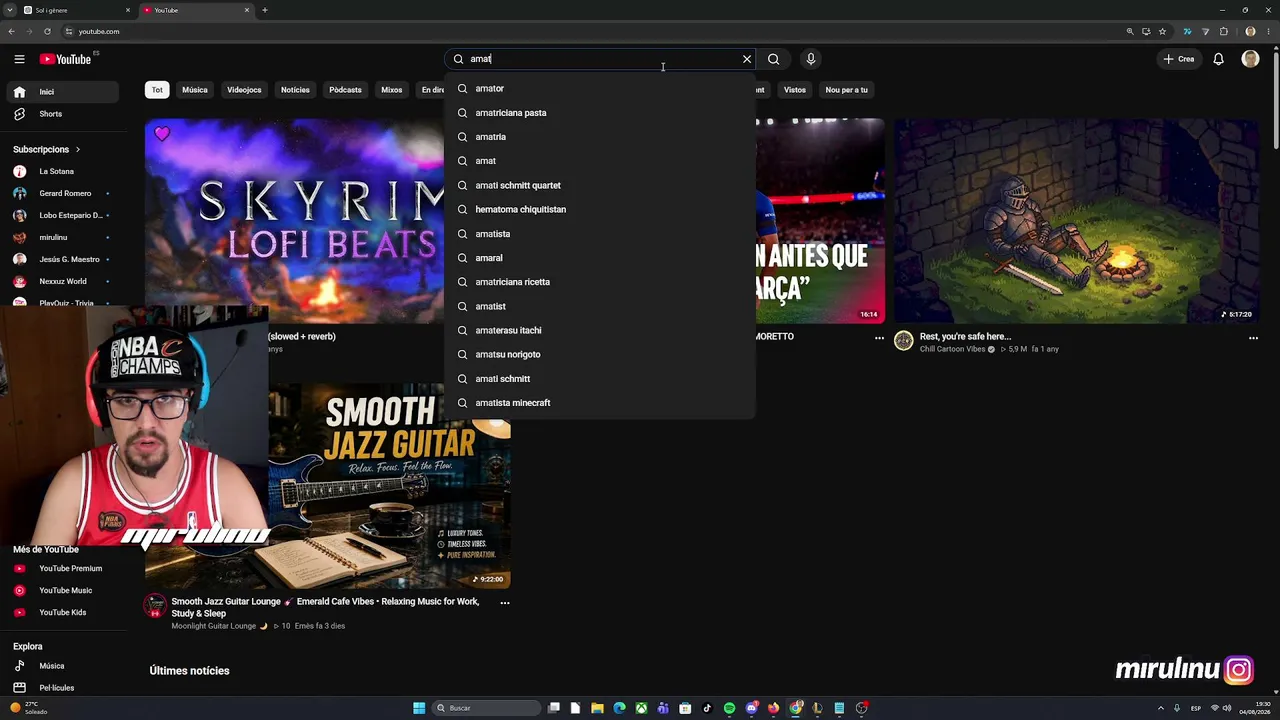The width and height of the screenshot is (1280, 720).
Task: Select the 'Nou per a tu' chip
Action: [x=846, y=90]
